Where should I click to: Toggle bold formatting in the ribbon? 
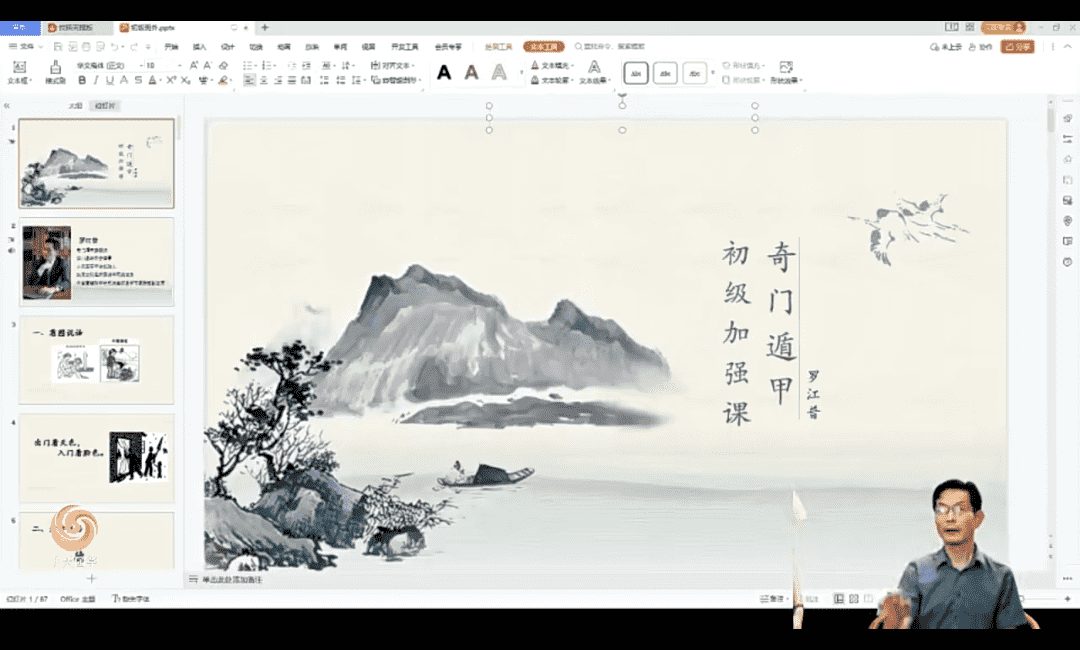pyautogui.click(x=82, y=80)
